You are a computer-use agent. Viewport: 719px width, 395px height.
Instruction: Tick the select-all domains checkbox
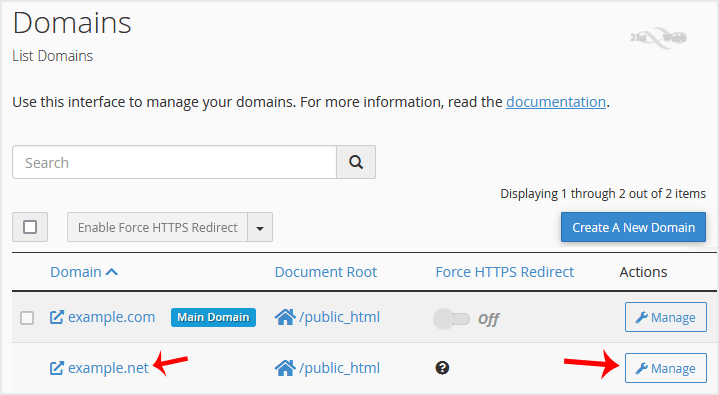point(30,227)
